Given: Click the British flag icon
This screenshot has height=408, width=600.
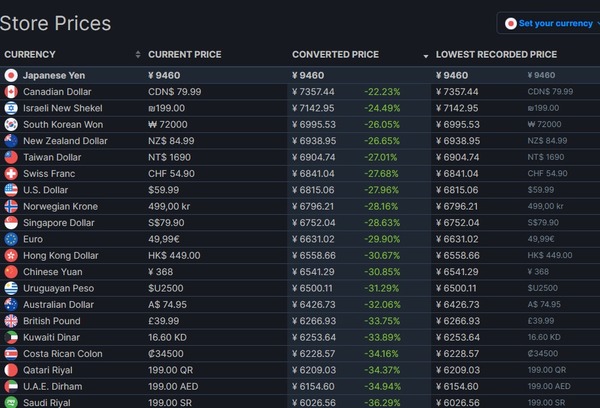Looking at the screenshot, I should point(11,321).
